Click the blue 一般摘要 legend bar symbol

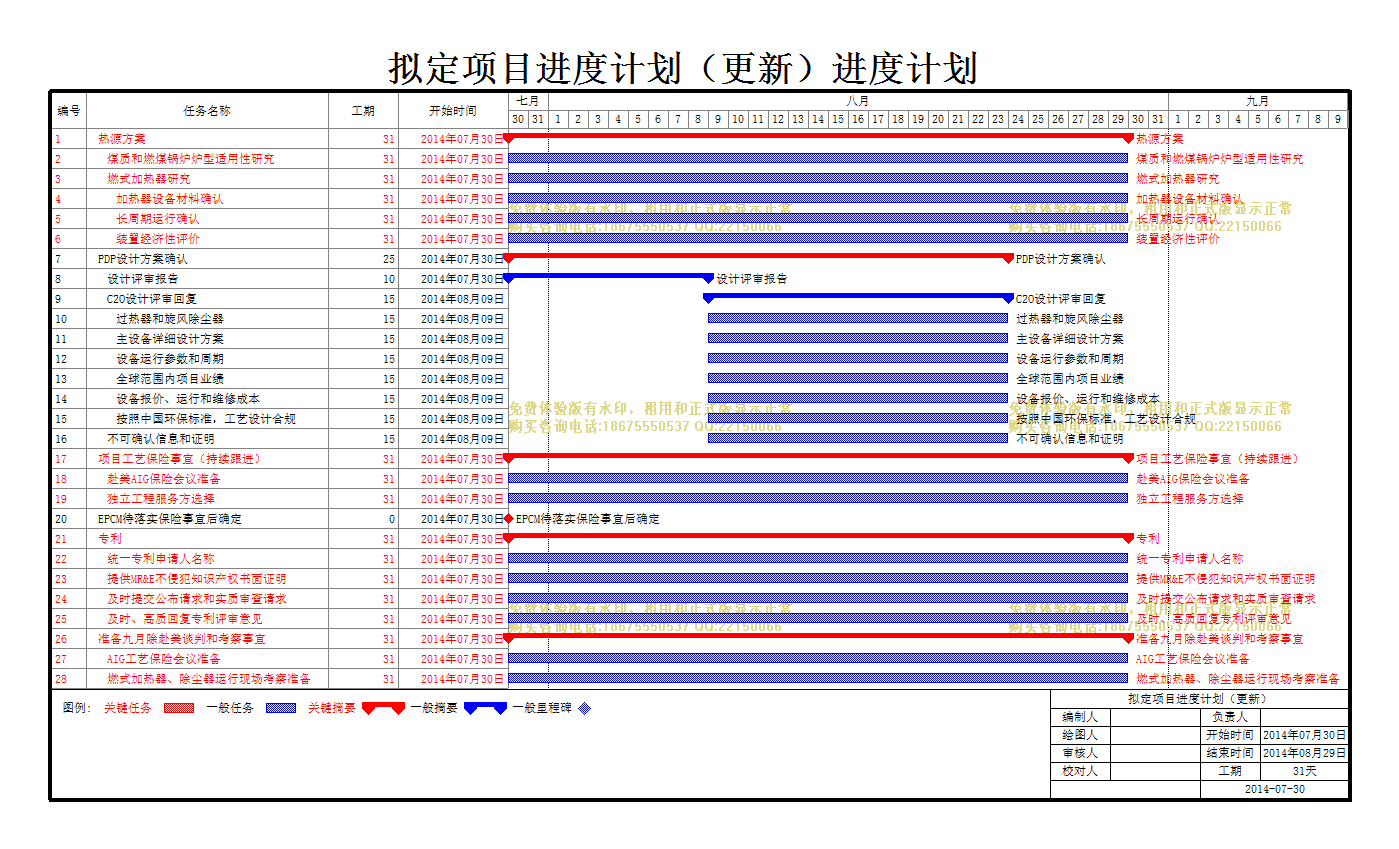coord(486,708)
